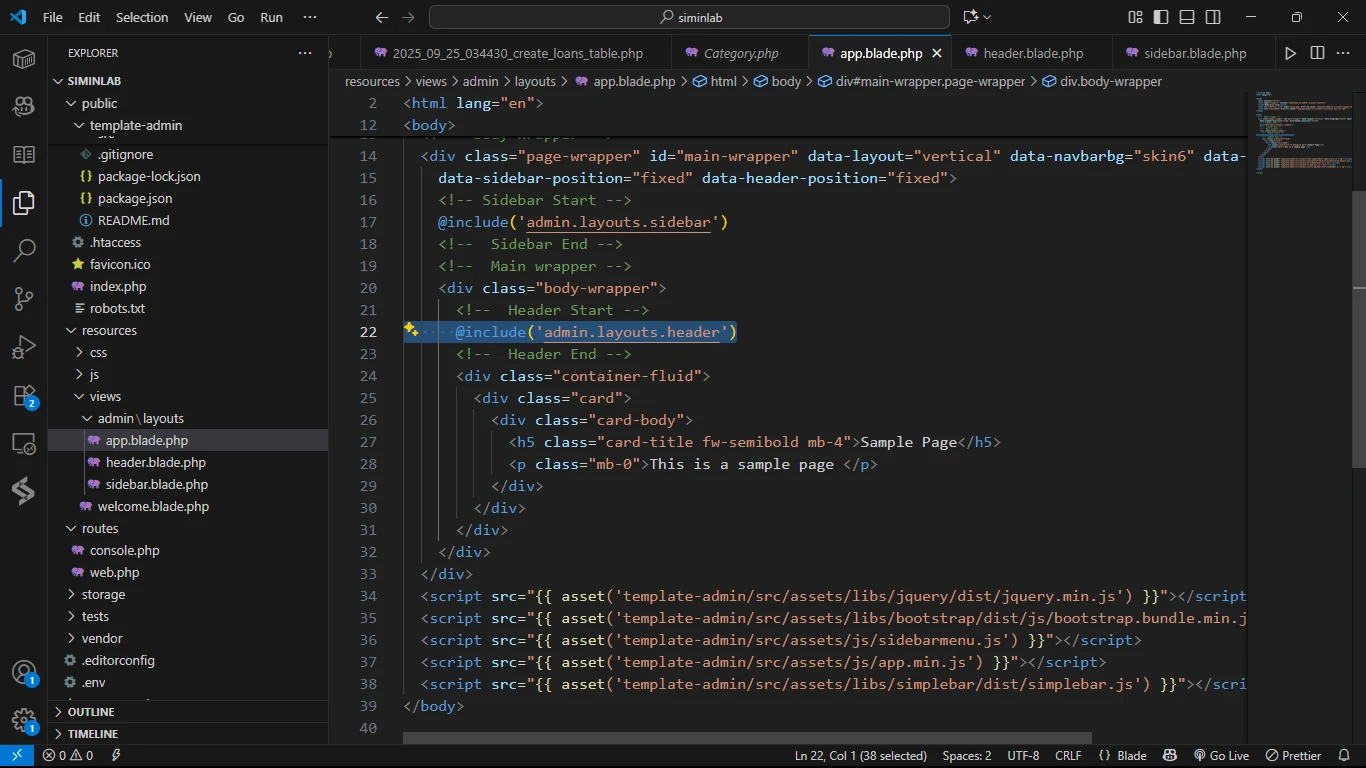
Task: Open the Selection menu
Action: pos(142,17)
